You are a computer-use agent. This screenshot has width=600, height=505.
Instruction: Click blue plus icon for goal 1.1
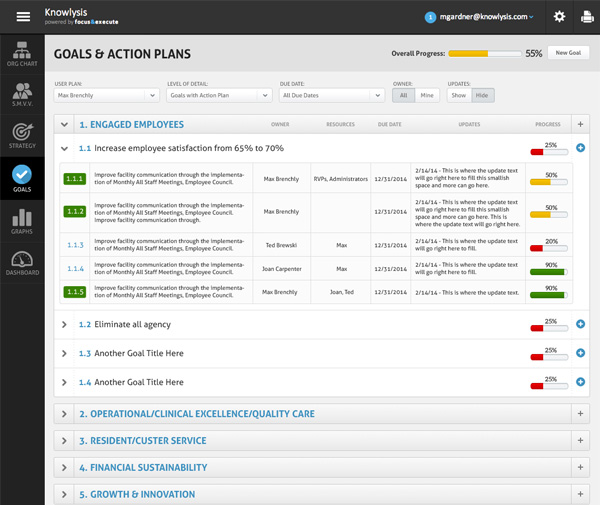(x=581, y=148)
